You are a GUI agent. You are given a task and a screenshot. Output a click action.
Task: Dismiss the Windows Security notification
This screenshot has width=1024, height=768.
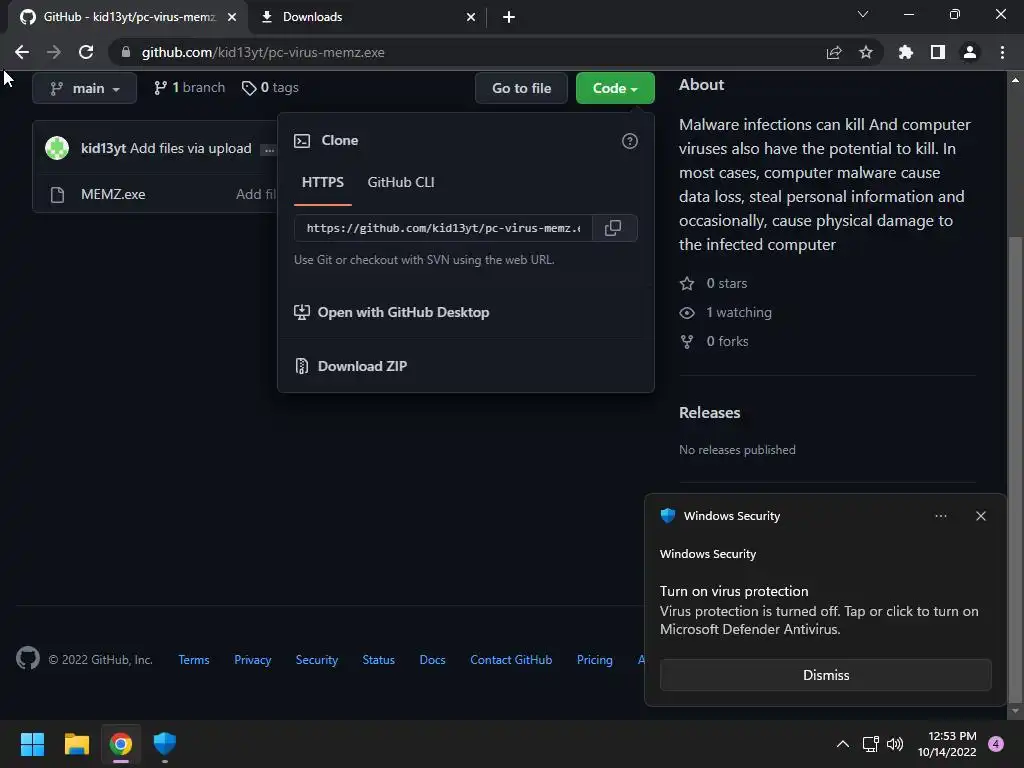click(825, 675)
